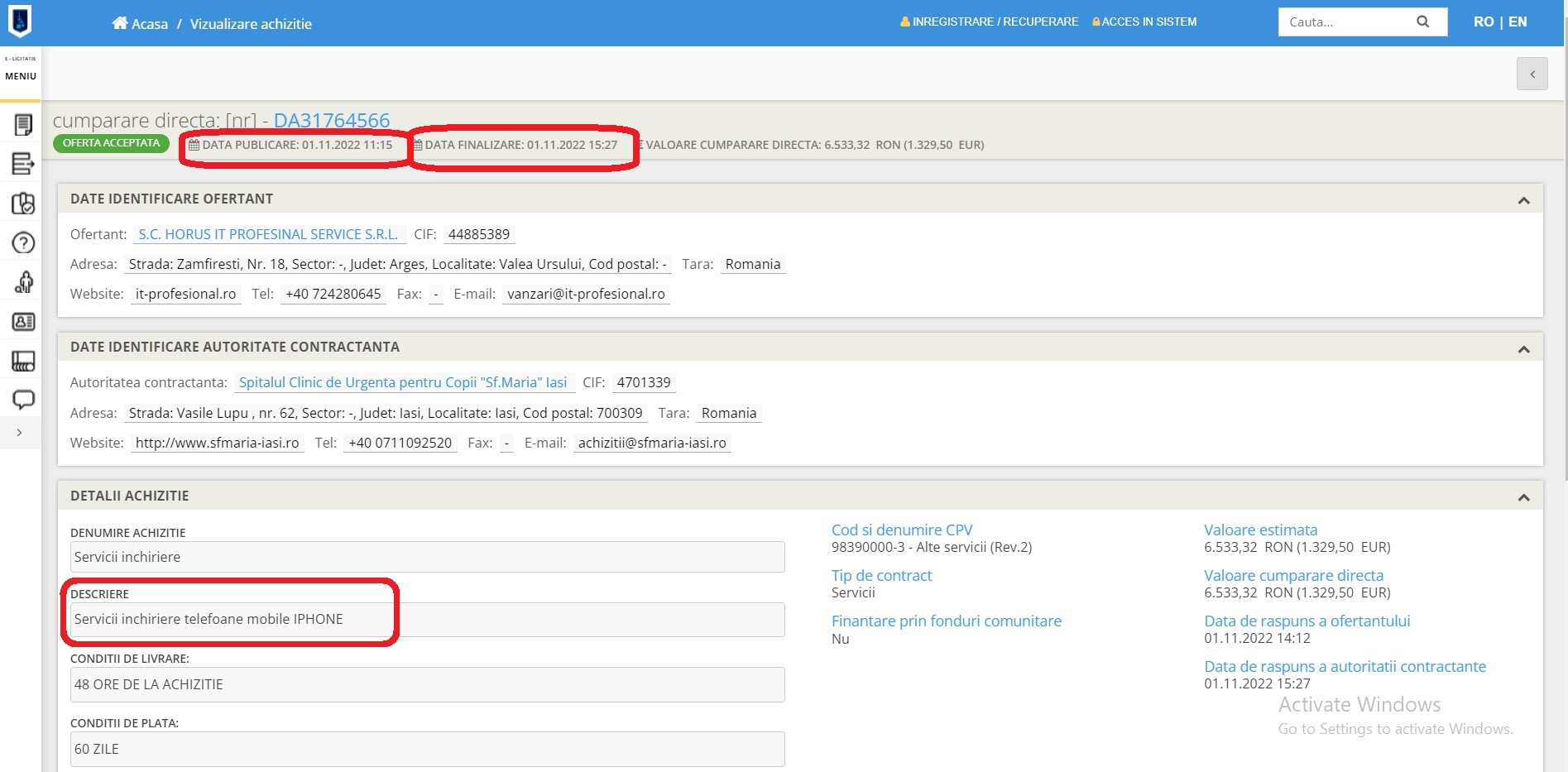Viewport: 1568px width, 772px height.
Task: Click authority CIF value 4701339
Action: (644, 382)
